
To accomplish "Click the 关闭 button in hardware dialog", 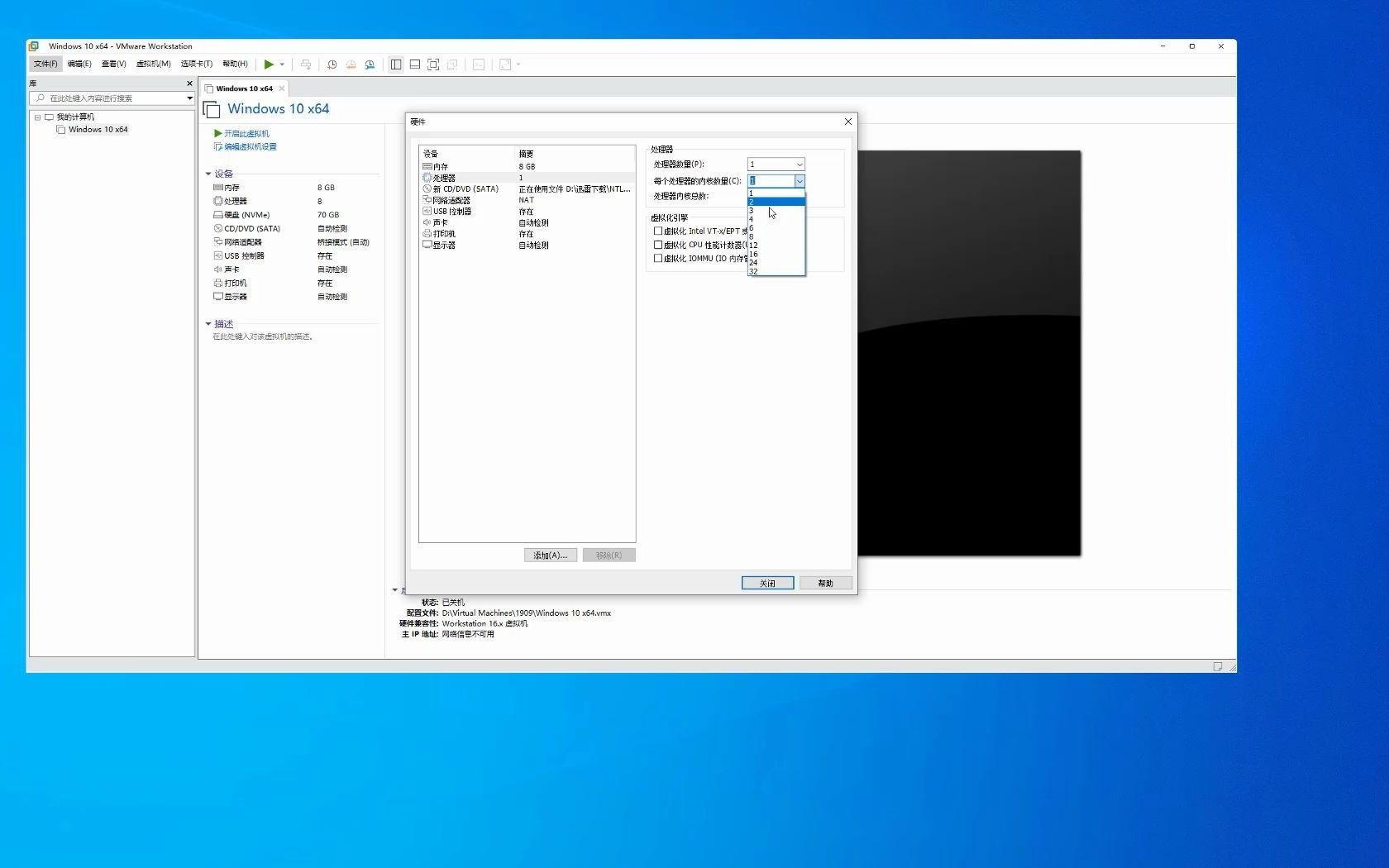I will click(x=767, y=584).
